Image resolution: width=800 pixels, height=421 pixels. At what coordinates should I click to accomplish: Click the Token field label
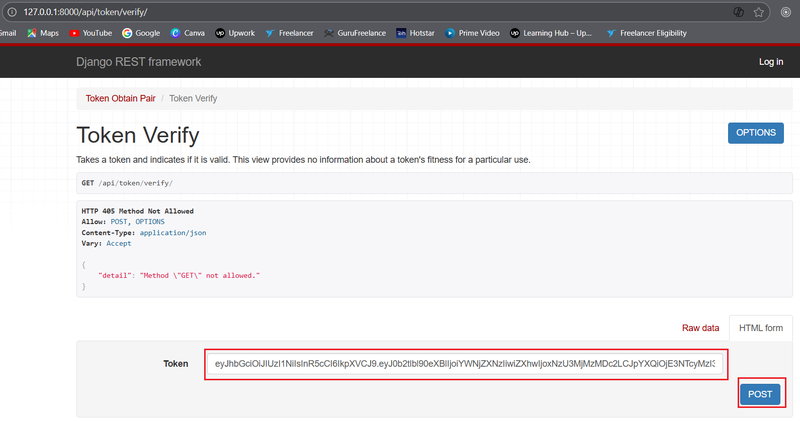pos(176,364)
